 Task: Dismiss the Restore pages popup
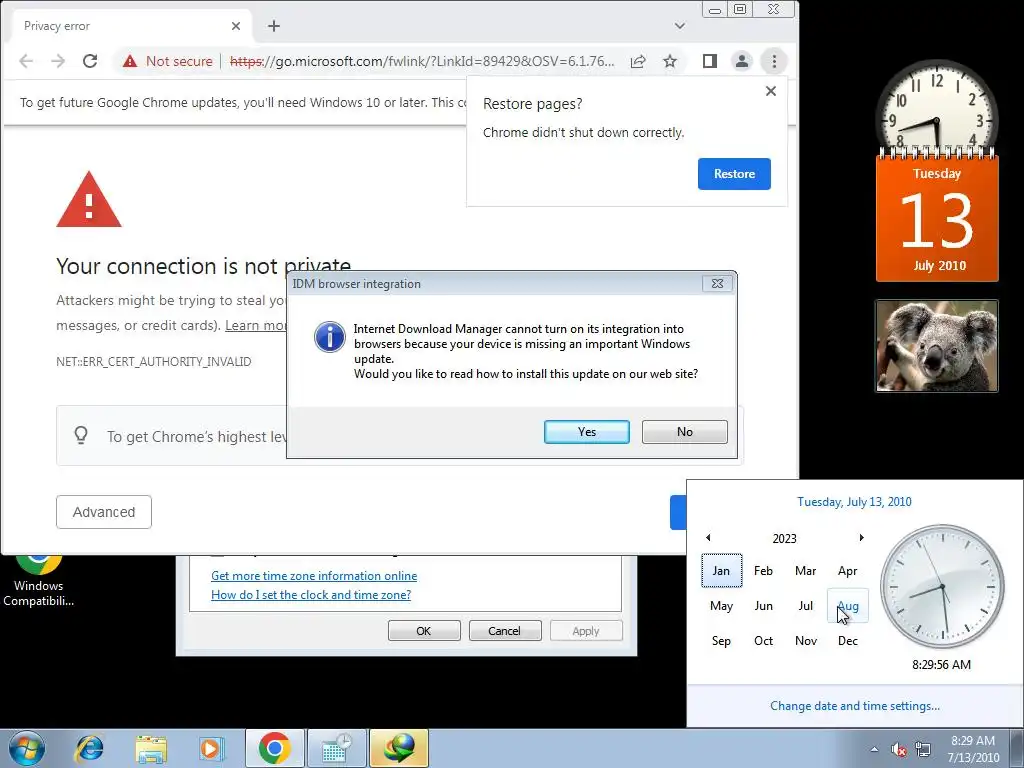771,91
